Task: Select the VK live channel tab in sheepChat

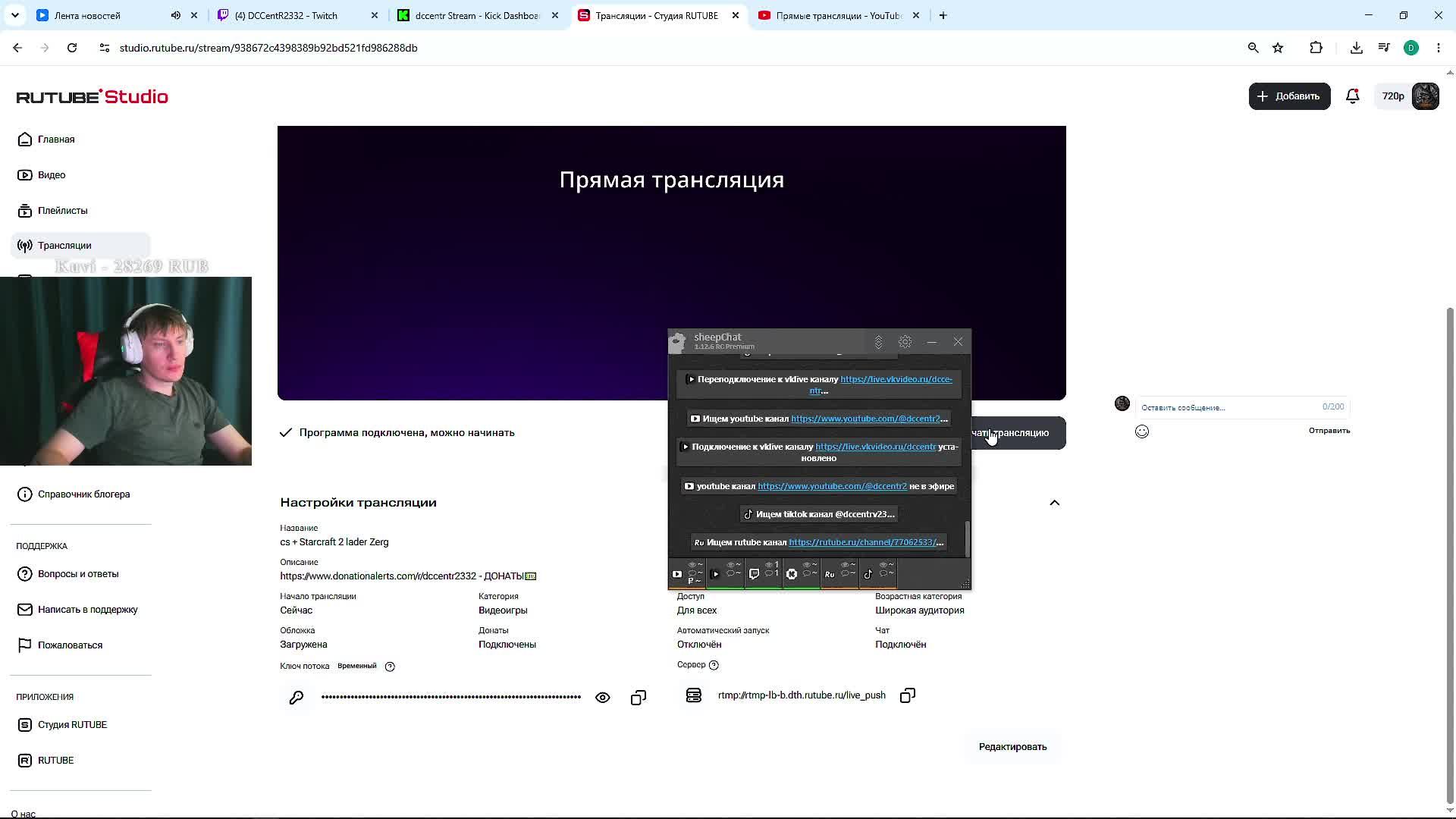Action: point(726,574)
